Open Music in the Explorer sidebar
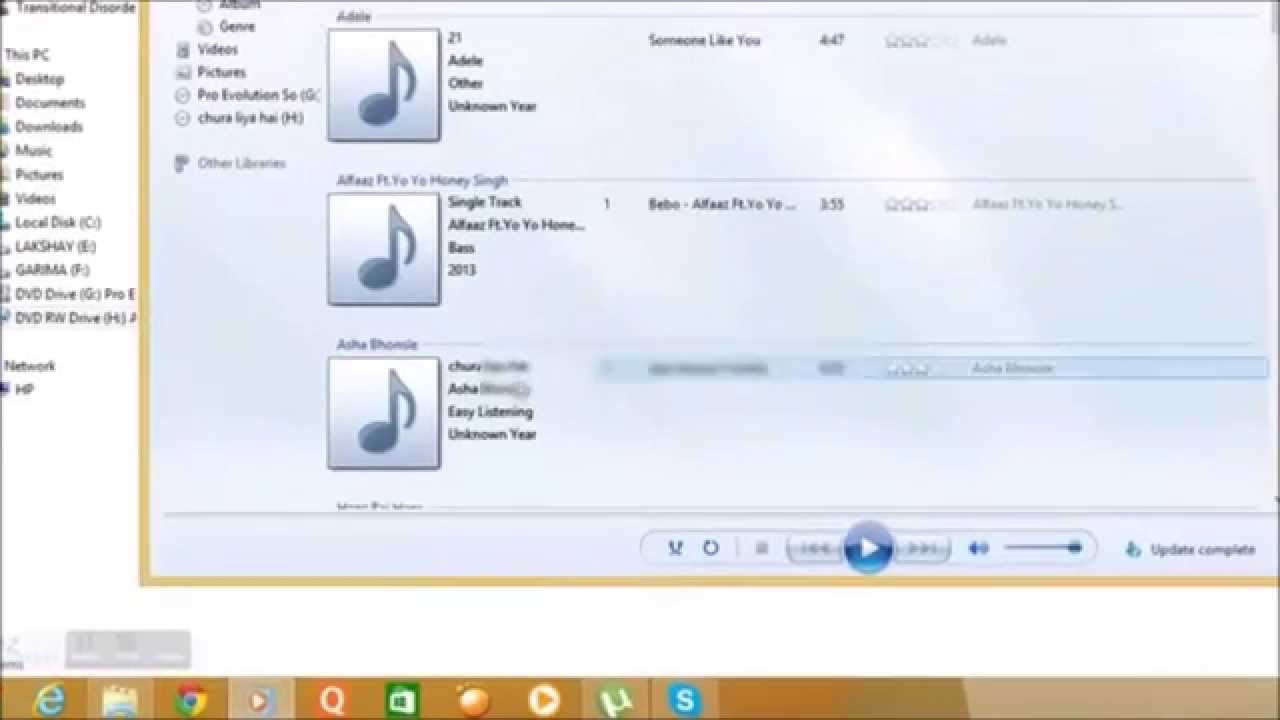This screenshot has height=720, width=1280. tap(34, 151)
